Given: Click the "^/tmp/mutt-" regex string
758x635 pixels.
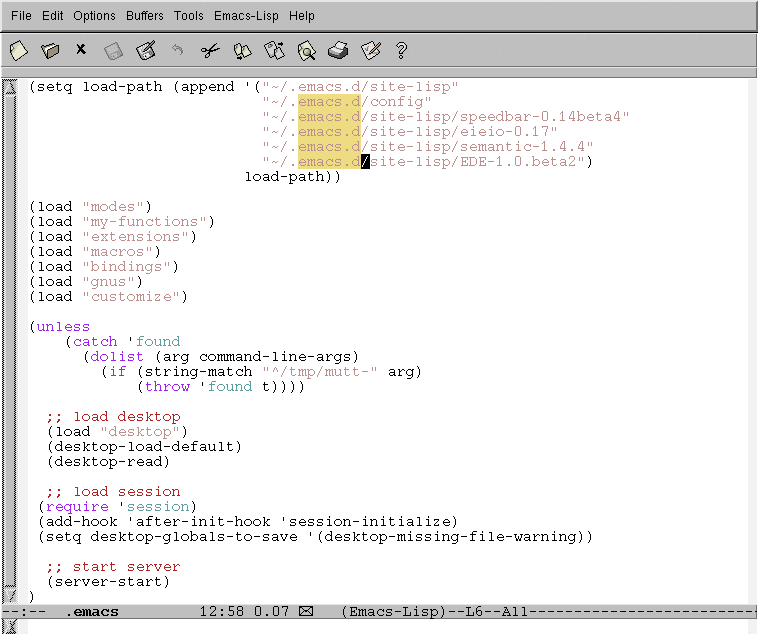Looking at the screenshot, I should (x=320, y=372).
